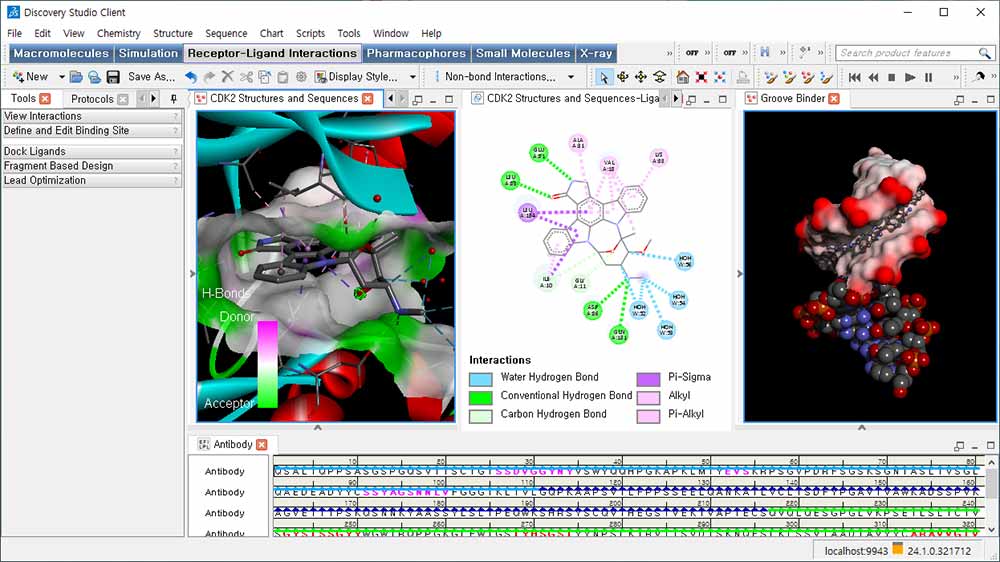Click the magnifier search icon
This screenshot has width=1000, height=562.
[x=985, y=53]
